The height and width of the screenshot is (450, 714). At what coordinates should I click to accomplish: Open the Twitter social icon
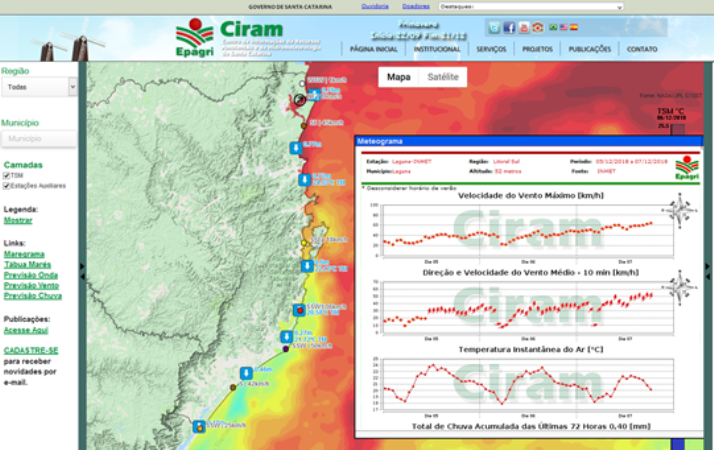click(x=494, y=27)
